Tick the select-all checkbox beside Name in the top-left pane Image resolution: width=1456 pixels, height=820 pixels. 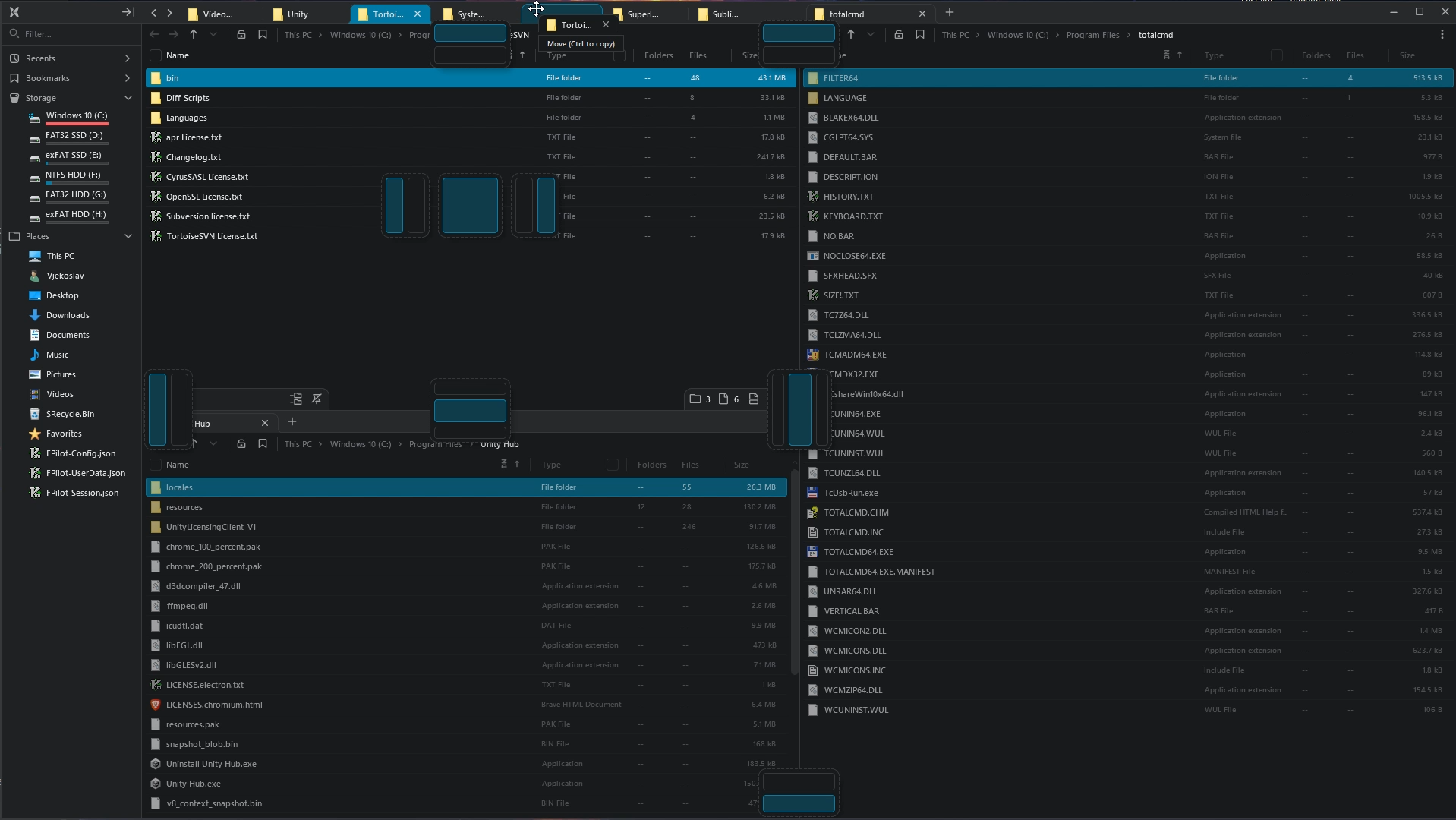156,55
